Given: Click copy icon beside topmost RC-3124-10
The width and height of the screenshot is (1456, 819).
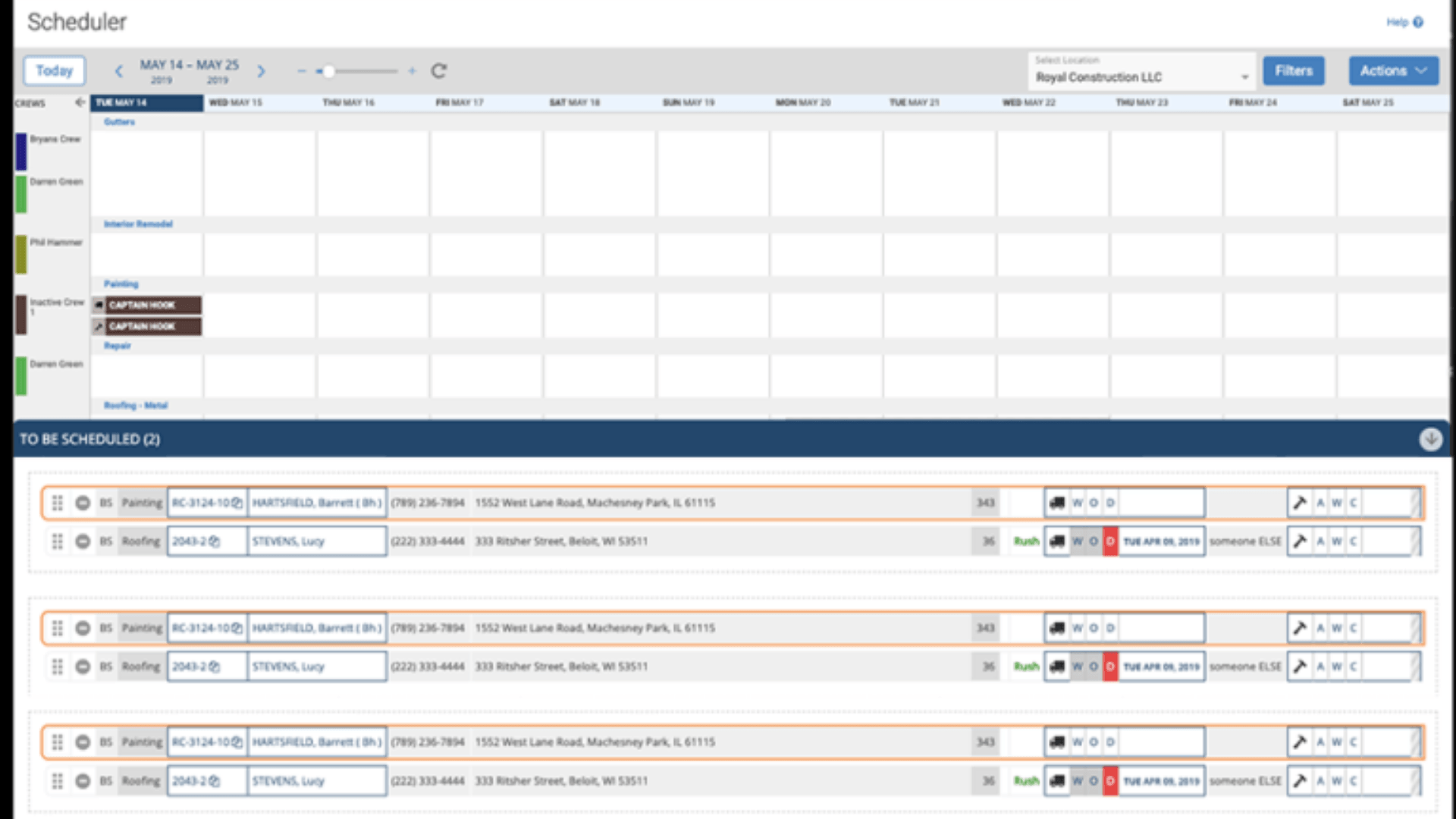Looking at the screenshot, I should tap(237, 503).
